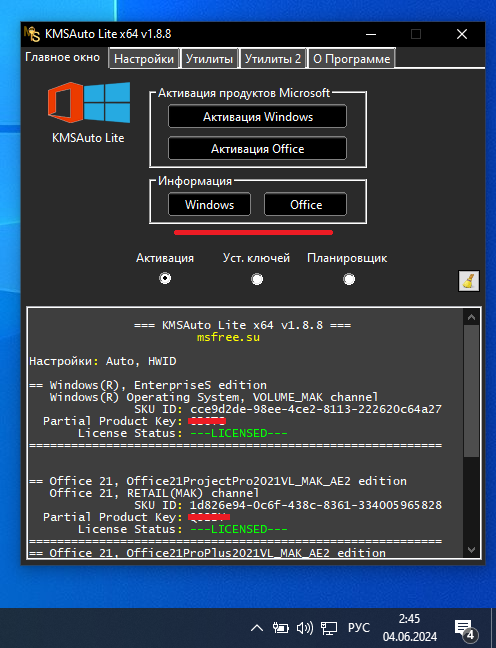This screenshot has height=648, width=496.
Task: Click the 'Windows(R), EnterpriseS edition' line
Action: (148, 385)
